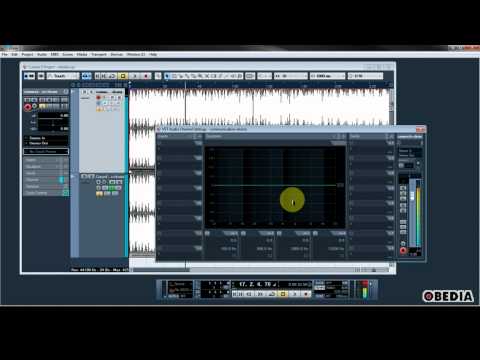Select the Range Selection tool next to the arrow tool

(x=174, y=76)
